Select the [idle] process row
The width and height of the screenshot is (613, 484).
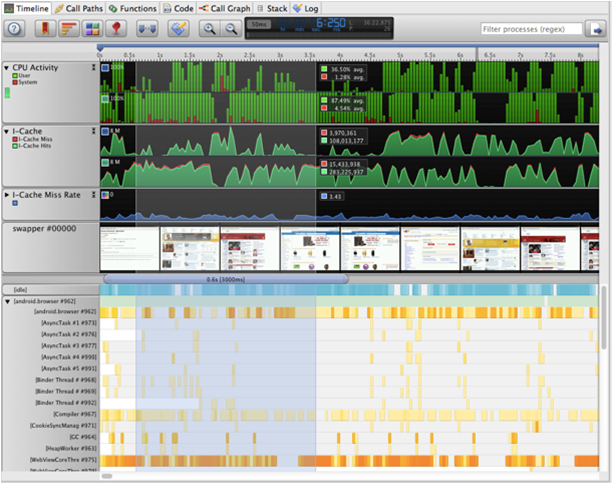click(x=51, y=290)
